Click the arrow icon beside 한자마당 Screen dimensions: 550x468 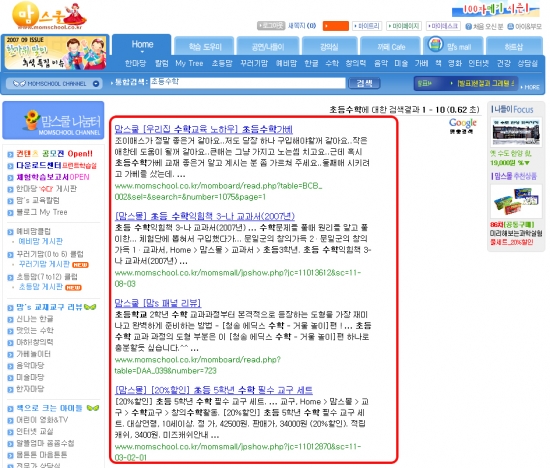[x=11, y=390]
